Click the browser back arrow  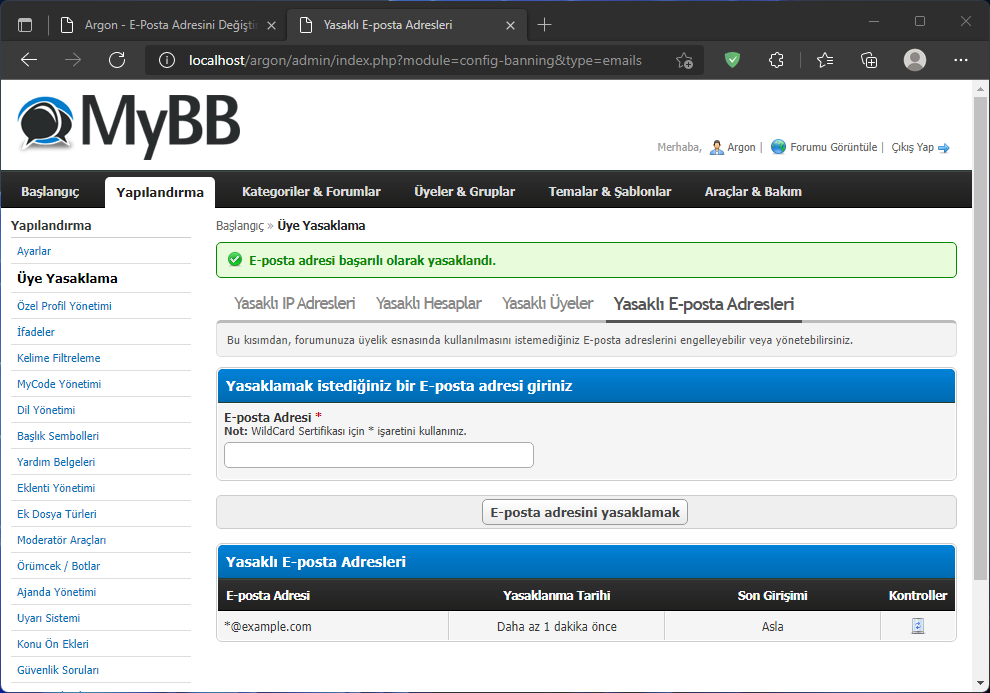tap(29, 60)
